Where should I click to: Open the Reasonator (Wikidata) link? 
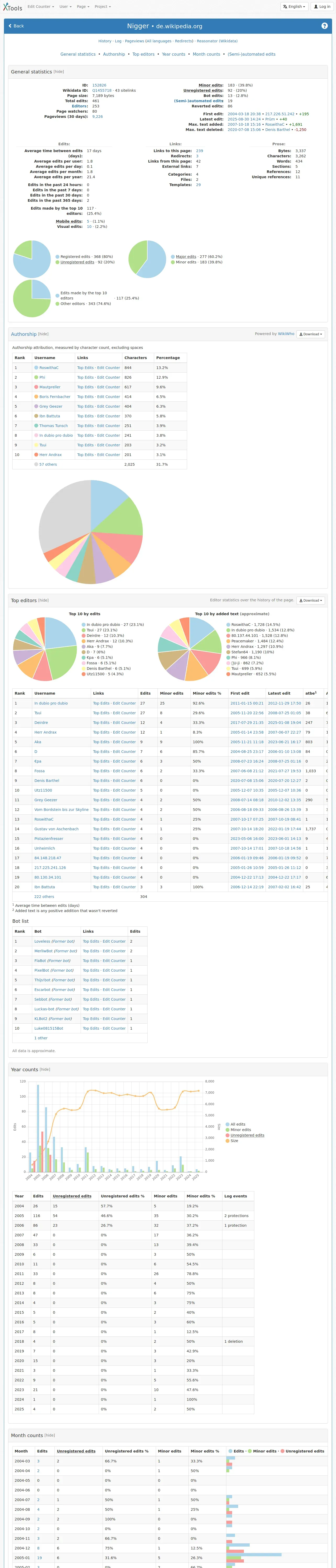pos(217,41)
